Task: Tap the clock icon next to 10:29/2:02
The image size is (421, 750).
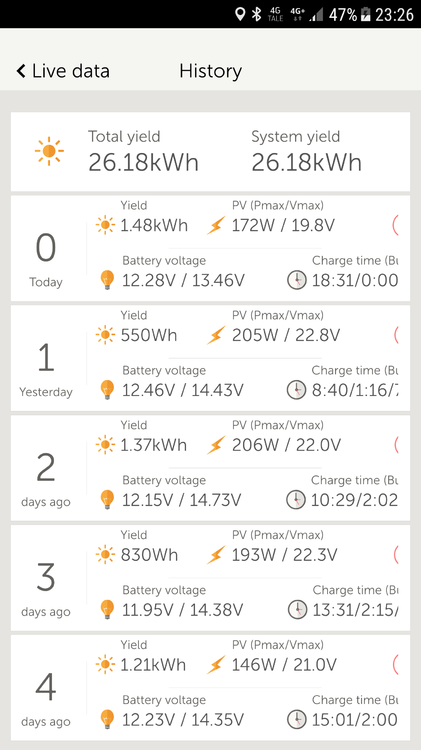Action: pos(296,500)
